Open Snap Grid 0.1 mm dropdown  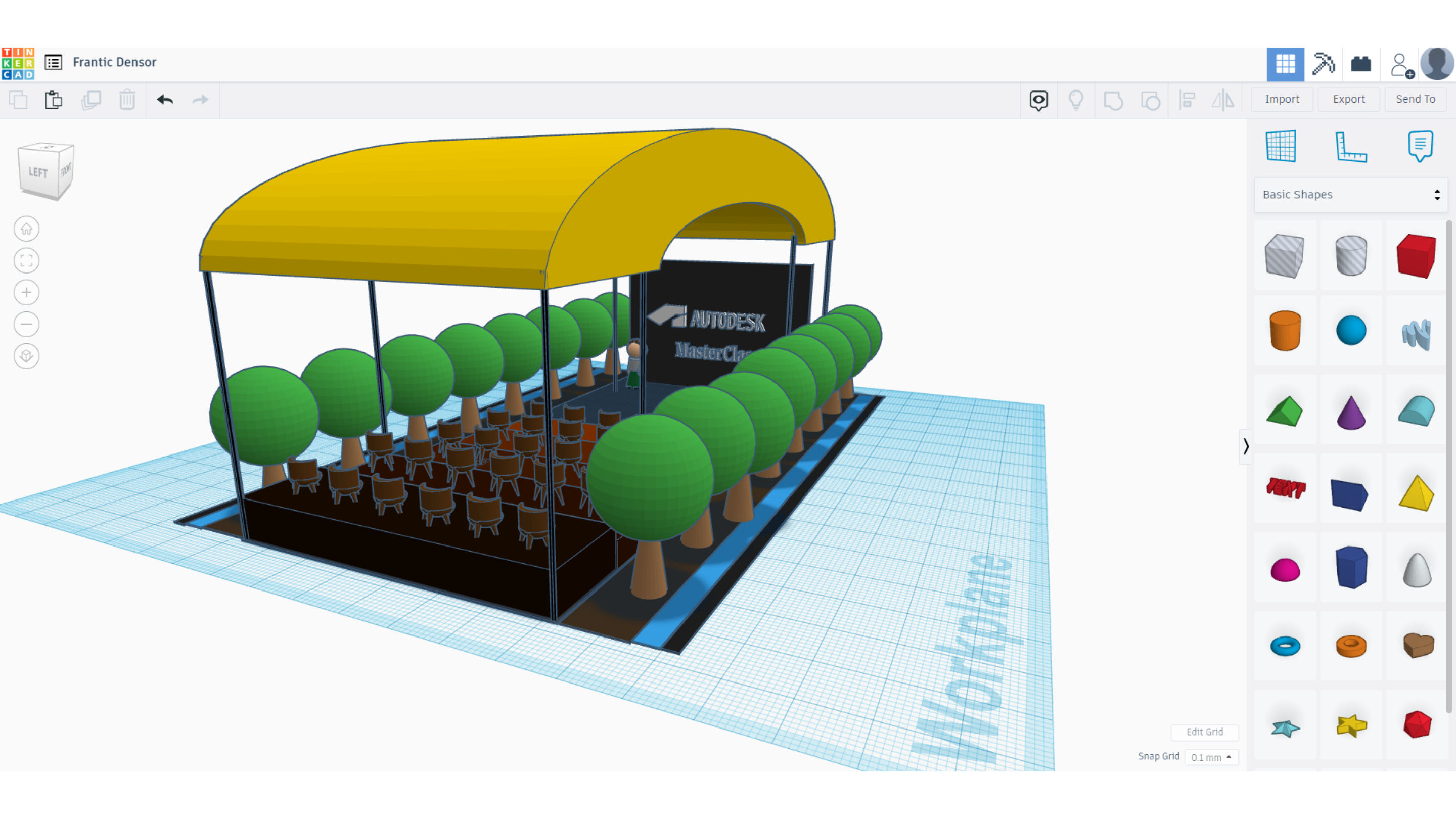coord(1211,757)
